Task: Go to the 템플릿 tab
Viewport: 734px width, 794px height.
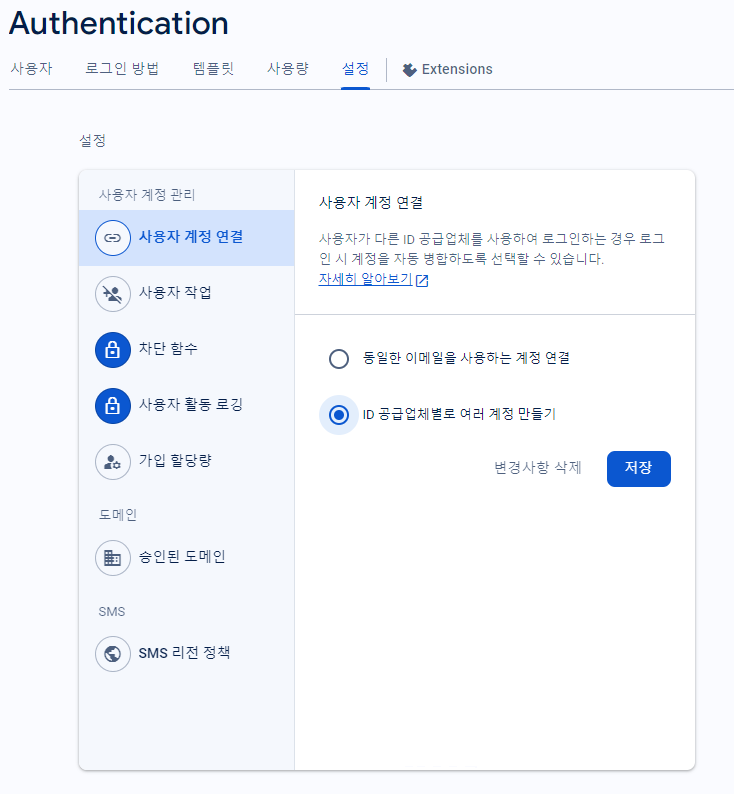Action: 213,69
